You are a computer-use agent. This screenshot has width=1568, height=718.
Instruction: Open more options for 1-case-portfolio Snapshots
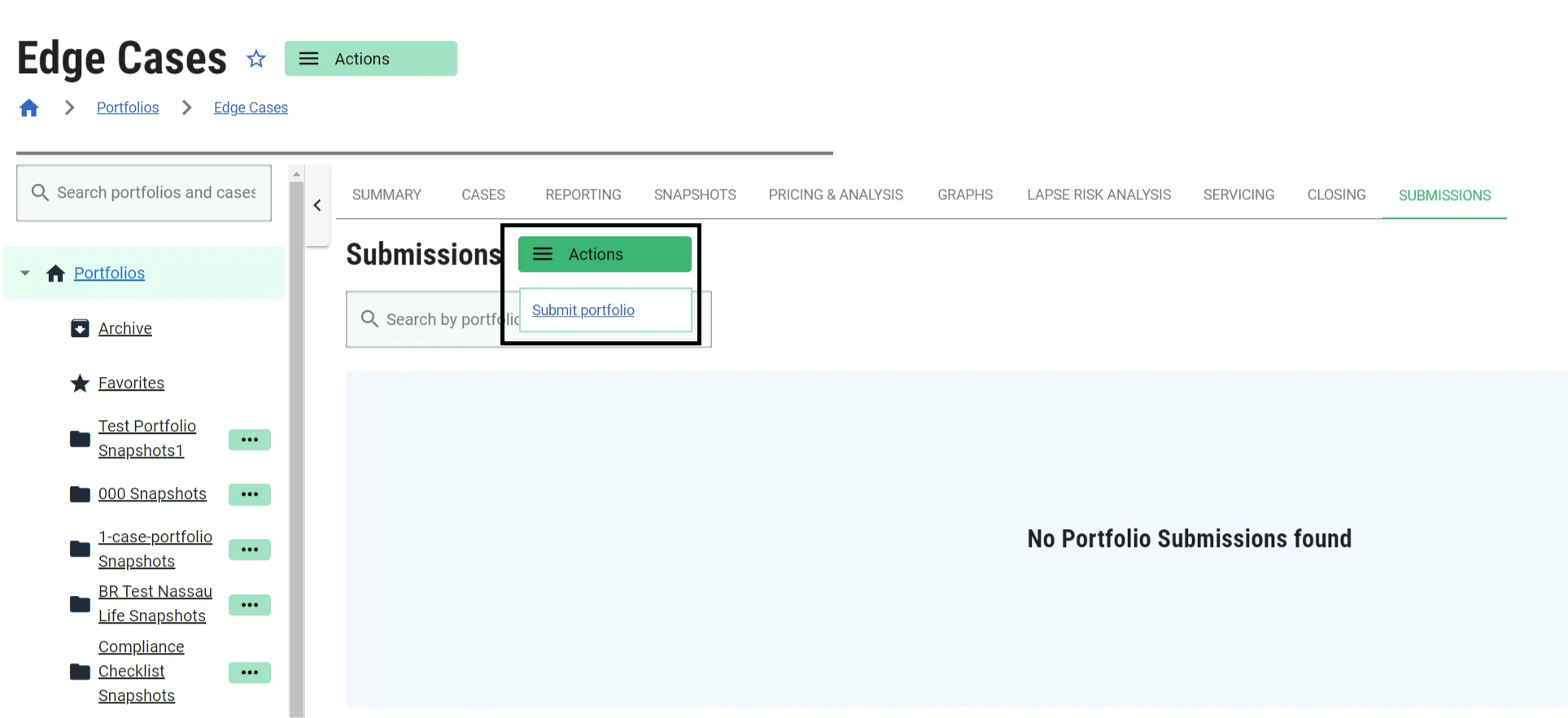249,549
